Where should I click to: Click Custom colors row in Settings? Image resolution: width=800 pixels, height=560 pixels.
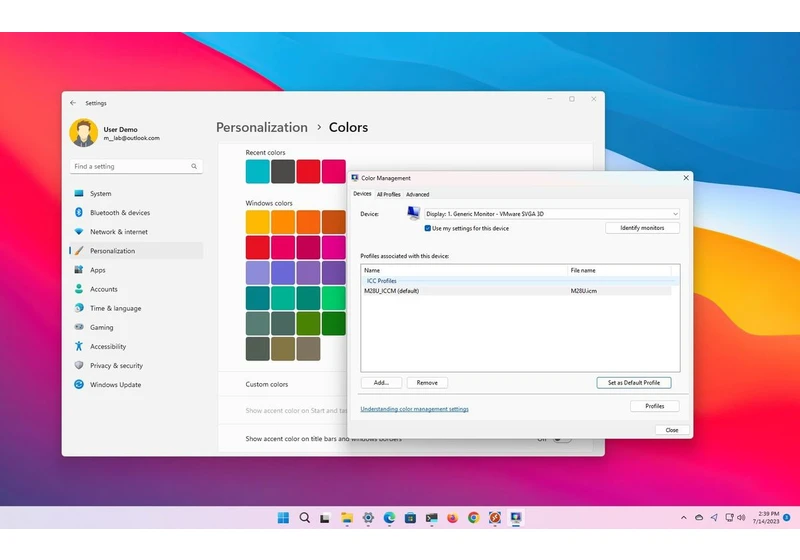tap(283, 384)
